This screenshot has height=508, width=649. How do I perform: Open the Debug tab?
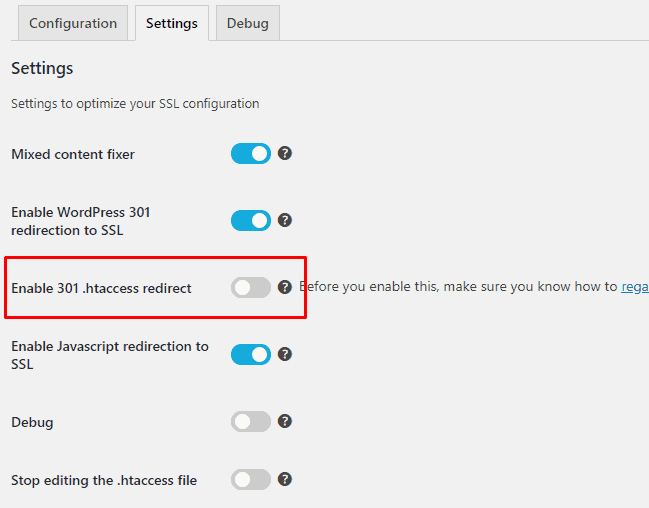tap(248, 23)
